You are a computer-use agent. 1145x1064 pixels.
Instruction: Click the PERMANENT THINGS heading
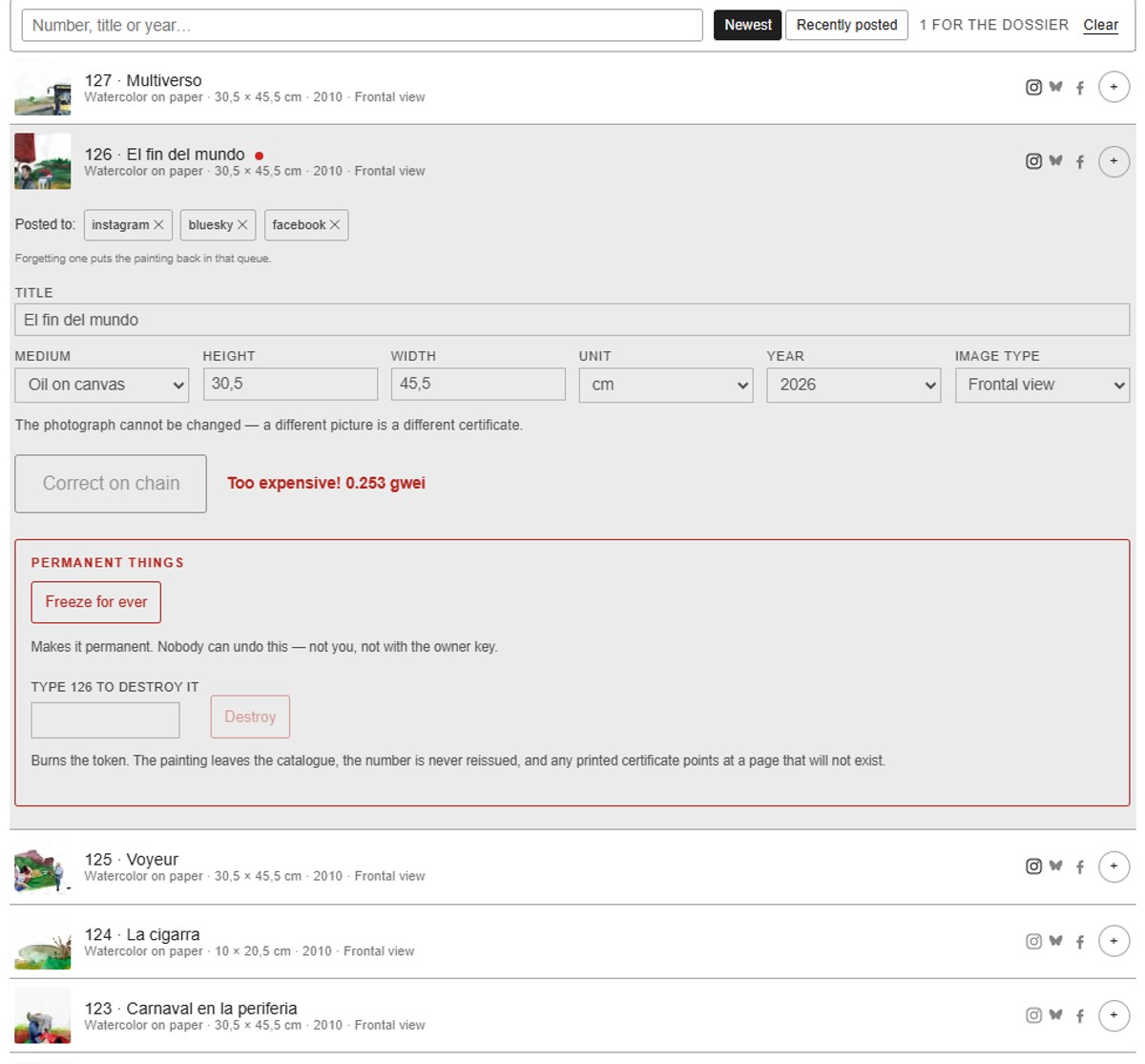[108, 563]
